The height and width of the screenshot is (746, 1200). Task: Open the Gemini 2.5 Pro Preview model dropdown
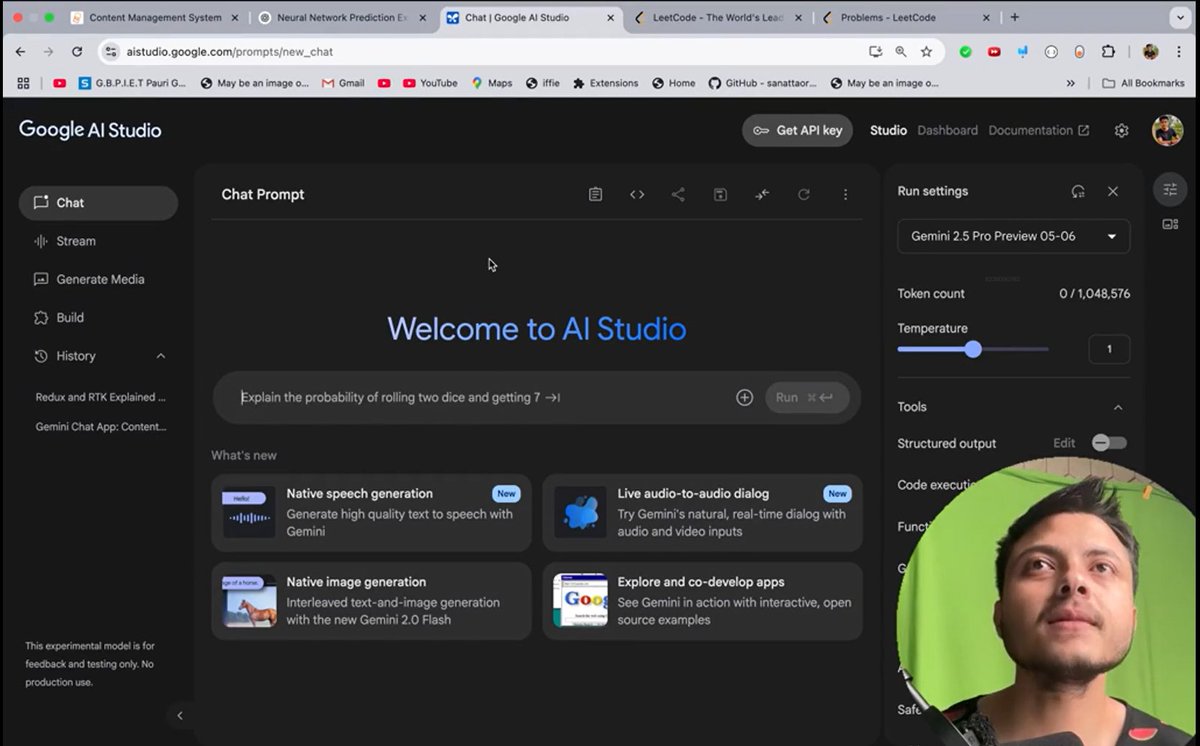click(1014, 236)
